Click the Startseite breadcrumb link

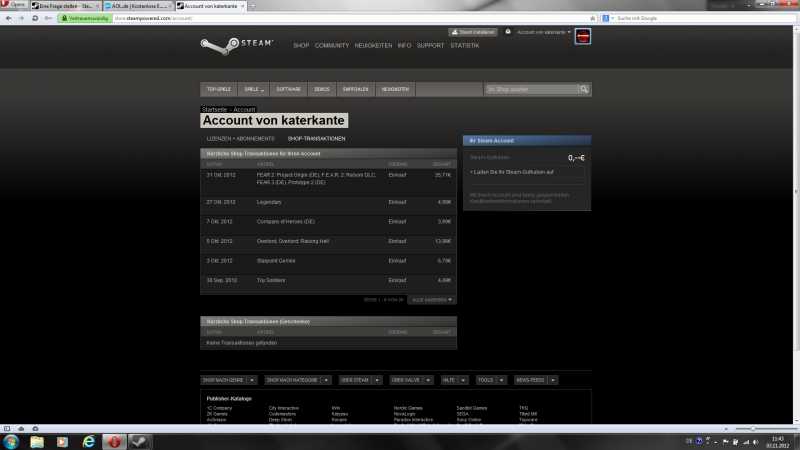coord(214,110)
